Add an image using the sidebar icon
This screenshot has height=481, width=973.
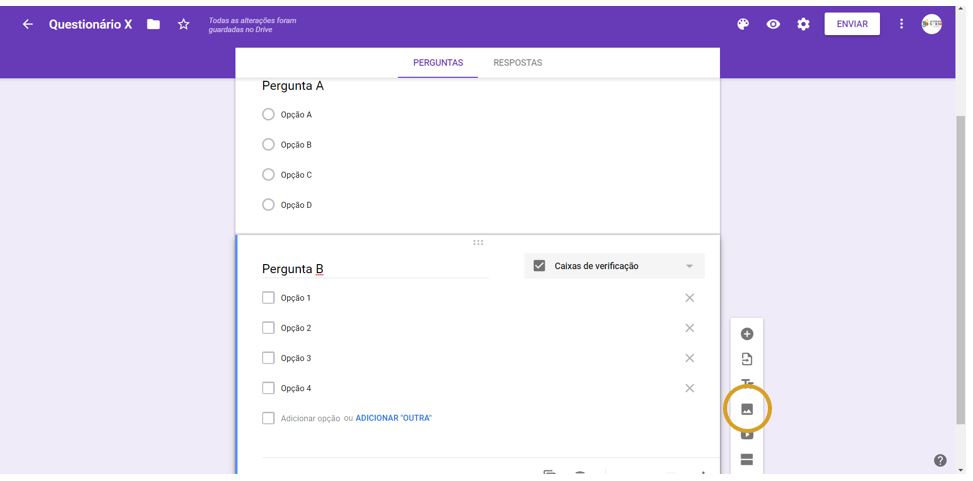746,409
